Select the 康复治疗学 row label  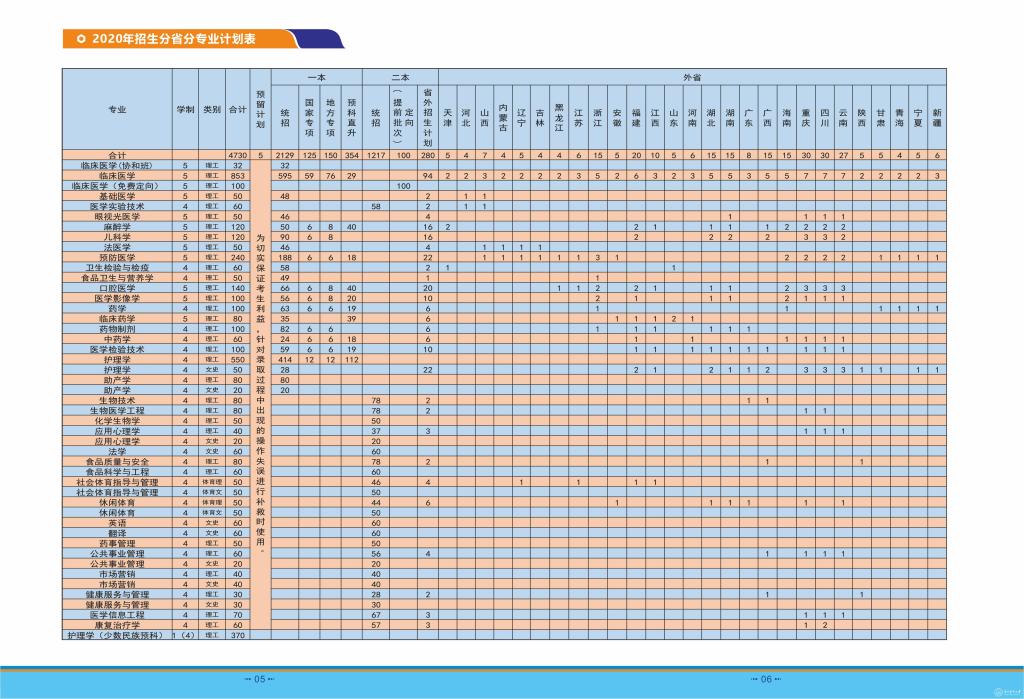click(x=117, y=625)
